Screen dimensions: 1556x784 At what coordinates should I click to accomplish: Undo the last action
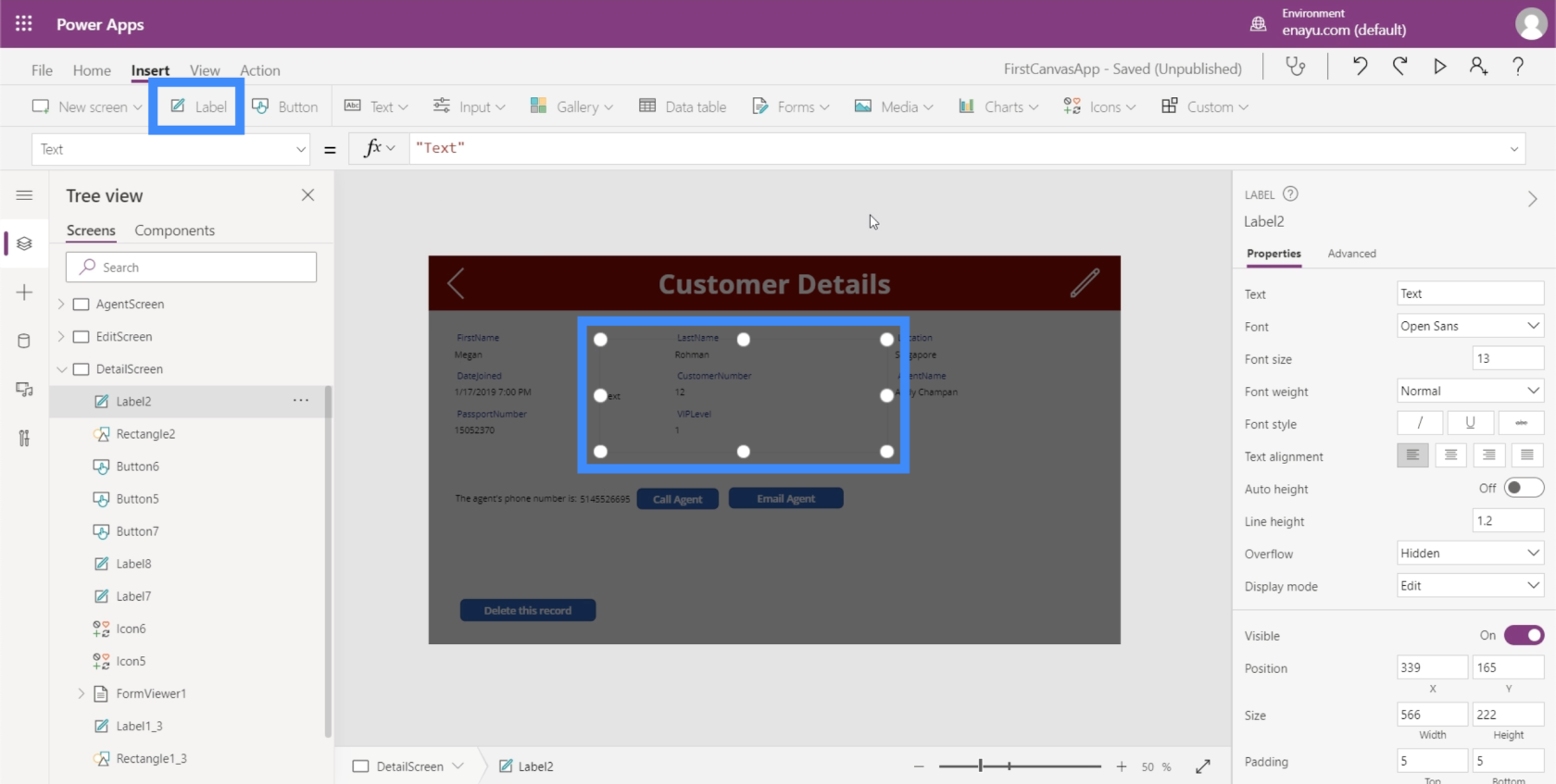pyautogui.click(x=1360, y=67)
